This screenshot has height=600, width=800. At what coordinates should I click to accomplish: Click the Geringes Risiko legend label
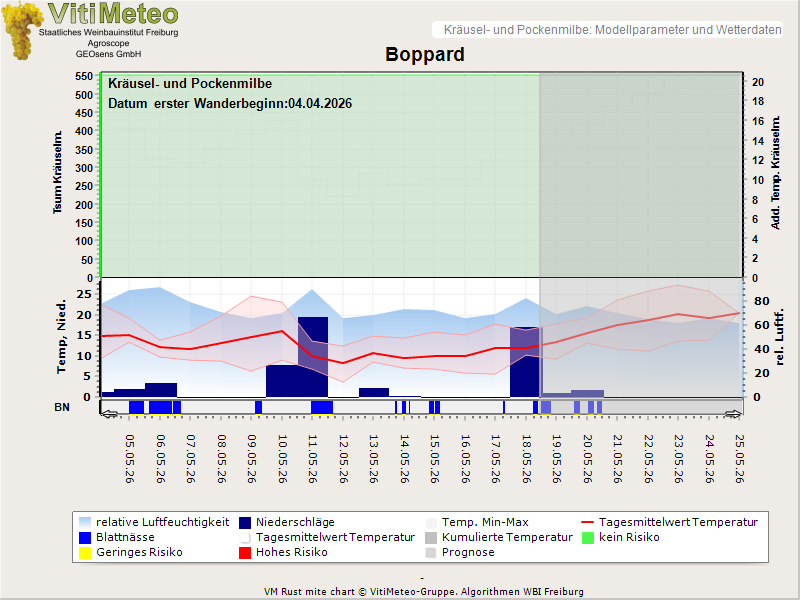tap(139, 553)
